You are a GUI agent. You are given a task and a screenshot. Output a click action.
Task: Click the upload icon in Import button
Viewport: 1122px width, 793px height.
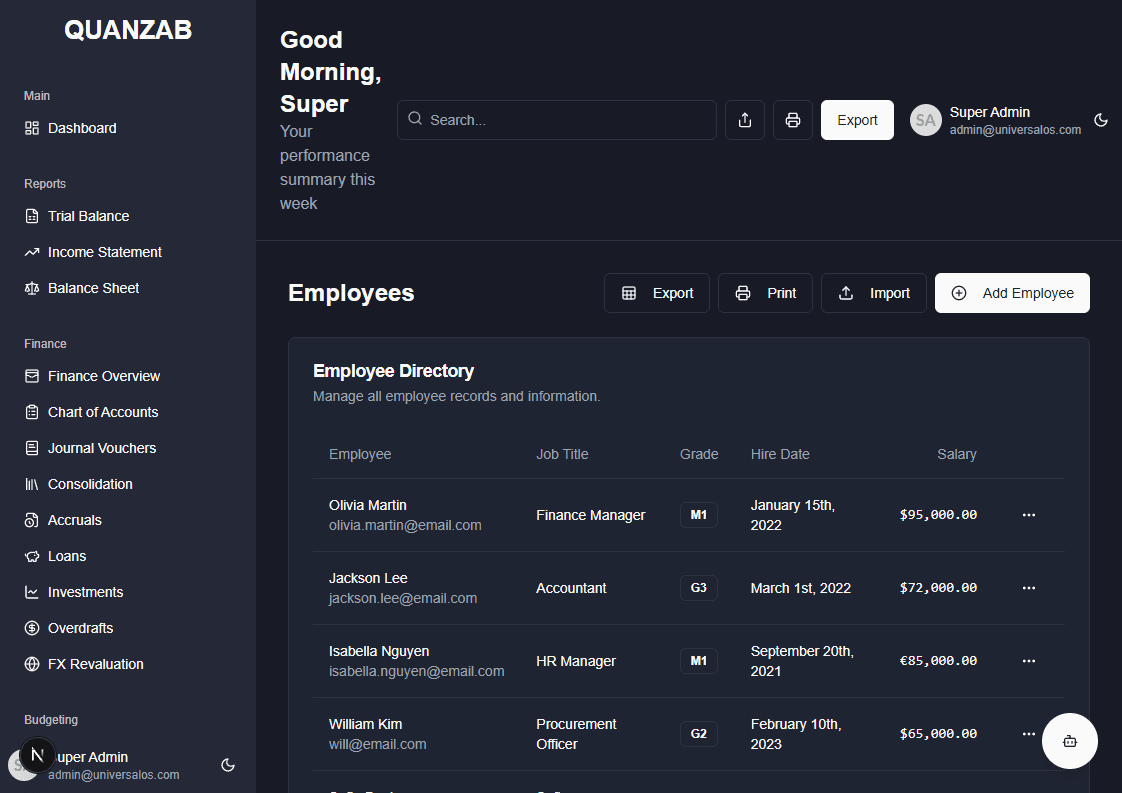pyautogui.click(x=846, y=293)
